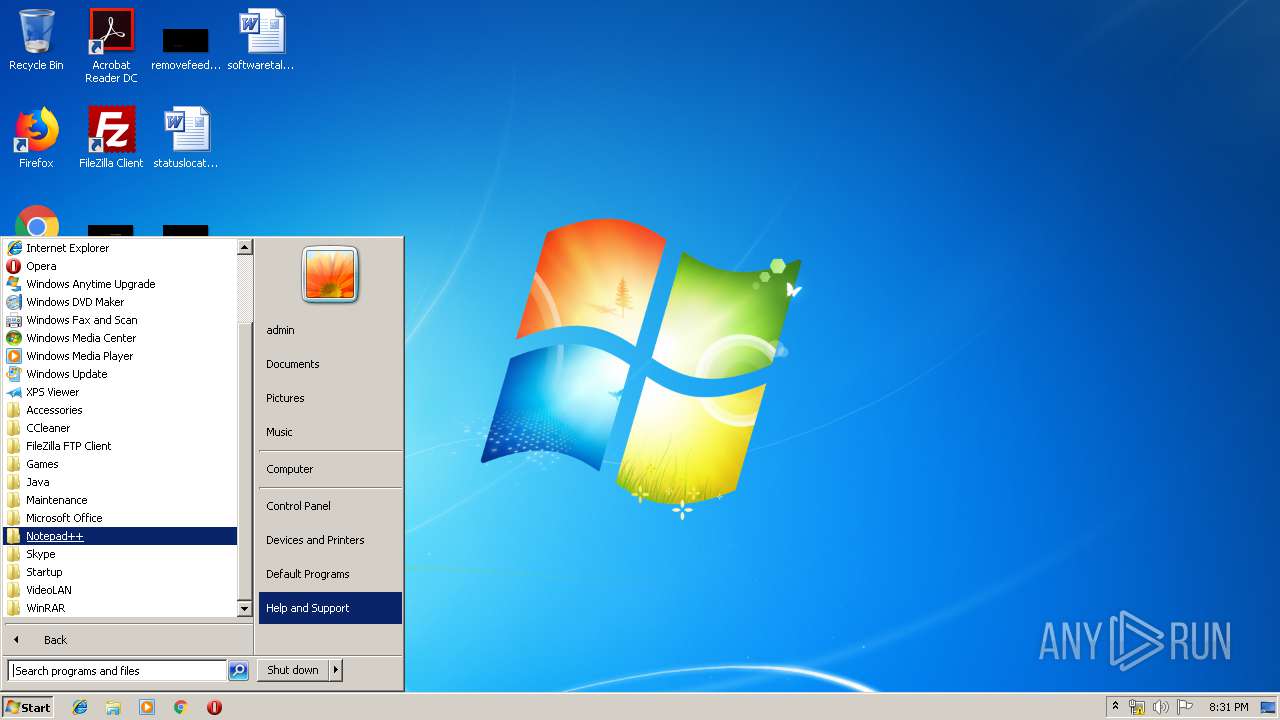Expand the Startup folder
The width and height of the screenshot is (1280, 720).
pyautogui.click(x=120, y=572)
